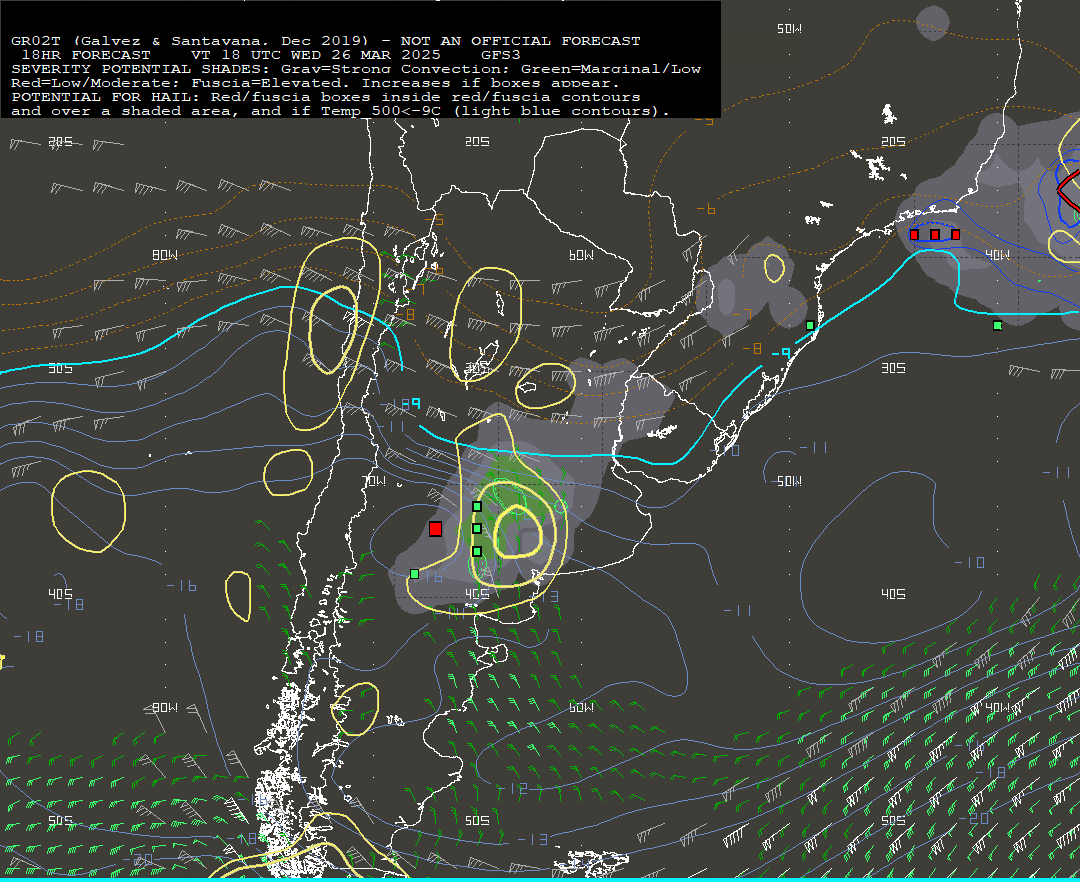Click the orange '-6' temperature contour label
The image size is (1080, 882).
[x=705, y=209]
